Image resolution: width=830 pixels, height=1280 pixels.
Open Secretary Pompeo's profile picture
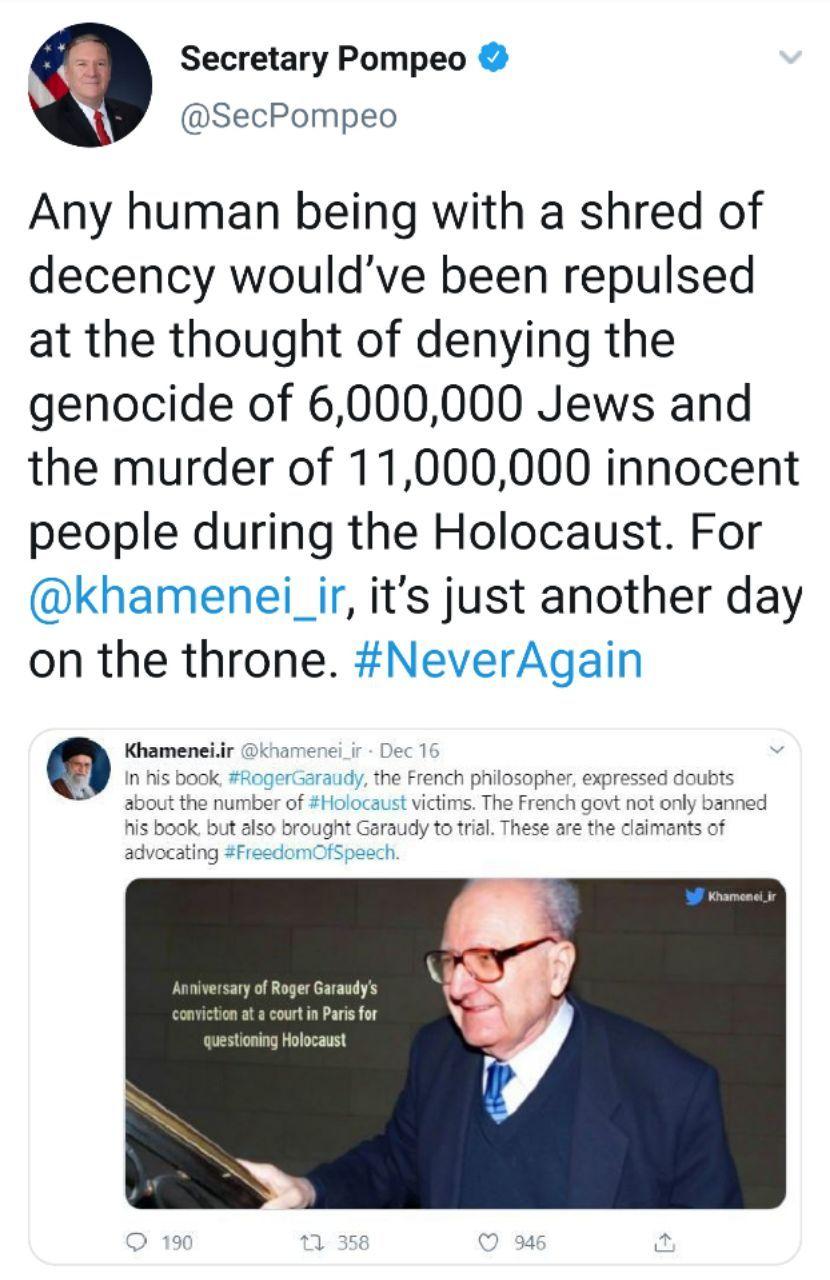pos(90,84)
